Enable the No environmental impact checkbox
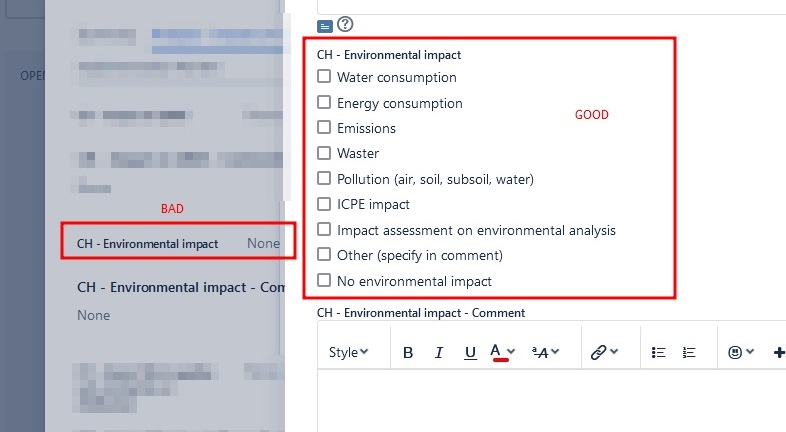786x432 pixels. [x=324, y=280]
